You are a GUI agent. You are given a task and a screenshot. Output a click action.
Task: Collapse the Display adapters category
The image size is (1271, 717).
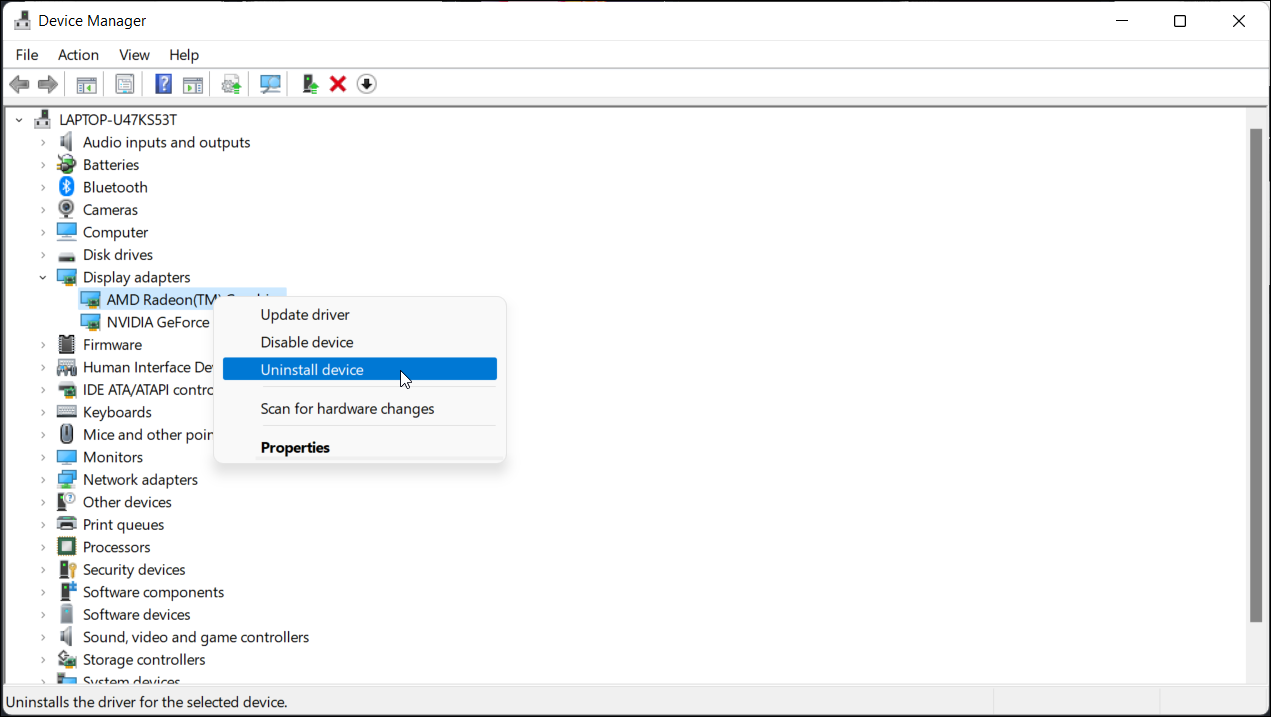click(x=43, y=277)
